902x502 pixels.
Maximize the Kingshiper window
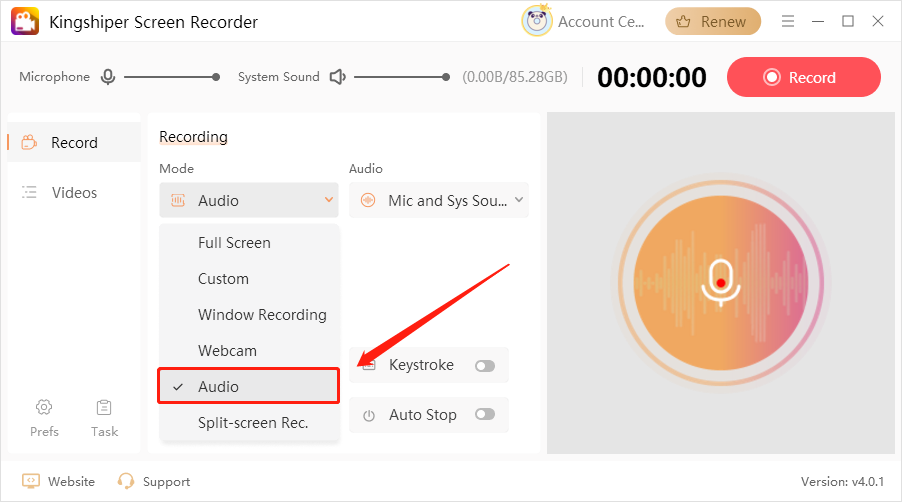pos(848,21)
